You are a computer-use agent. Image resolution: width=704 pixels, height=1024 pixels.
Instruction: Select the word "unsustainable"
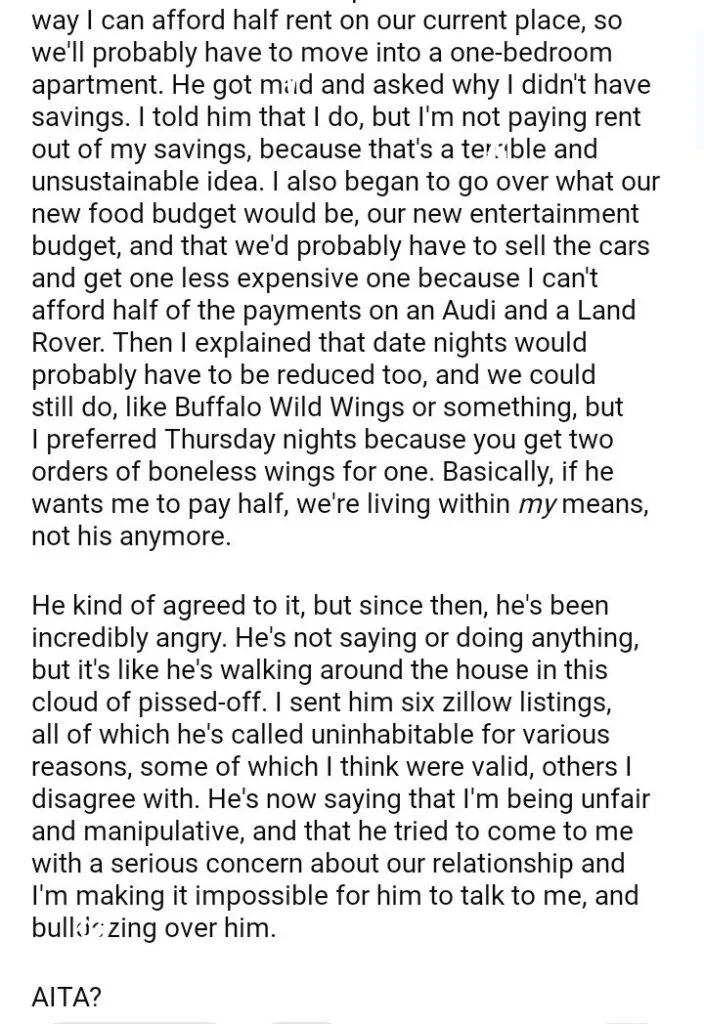pos(115,181)
